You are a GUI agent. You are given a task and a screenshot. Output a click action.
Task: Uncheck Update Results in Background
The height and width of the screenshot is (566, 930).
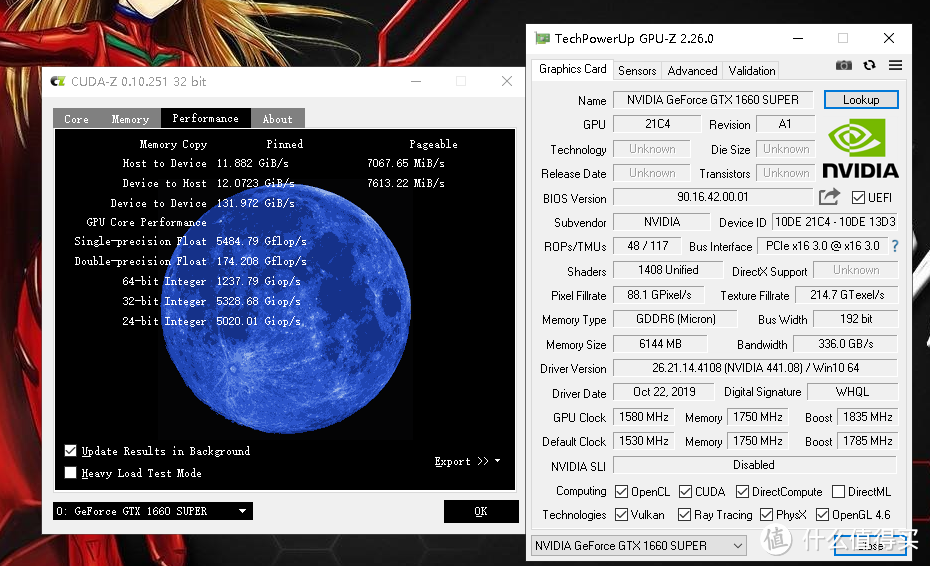point(70,450)
